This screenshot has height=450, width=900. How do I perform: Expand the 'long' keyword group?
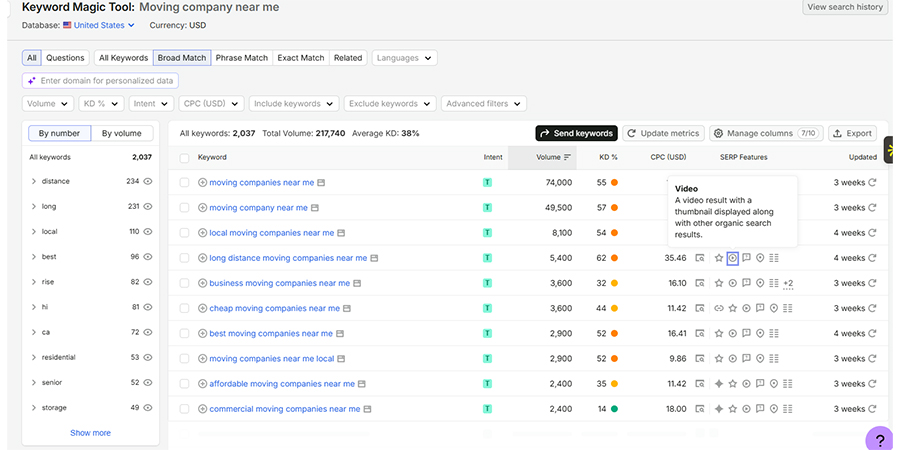pyautogui.click(x=33, y=207)
